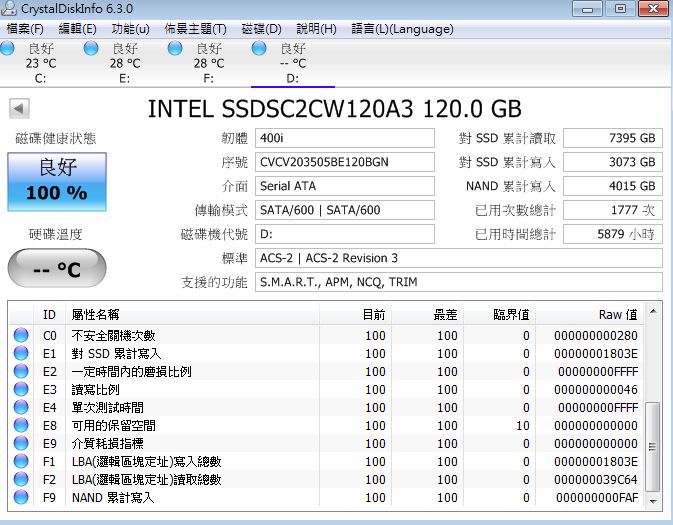Click status orb of attribute F2
Screen dimensions: 673x525
21,479
